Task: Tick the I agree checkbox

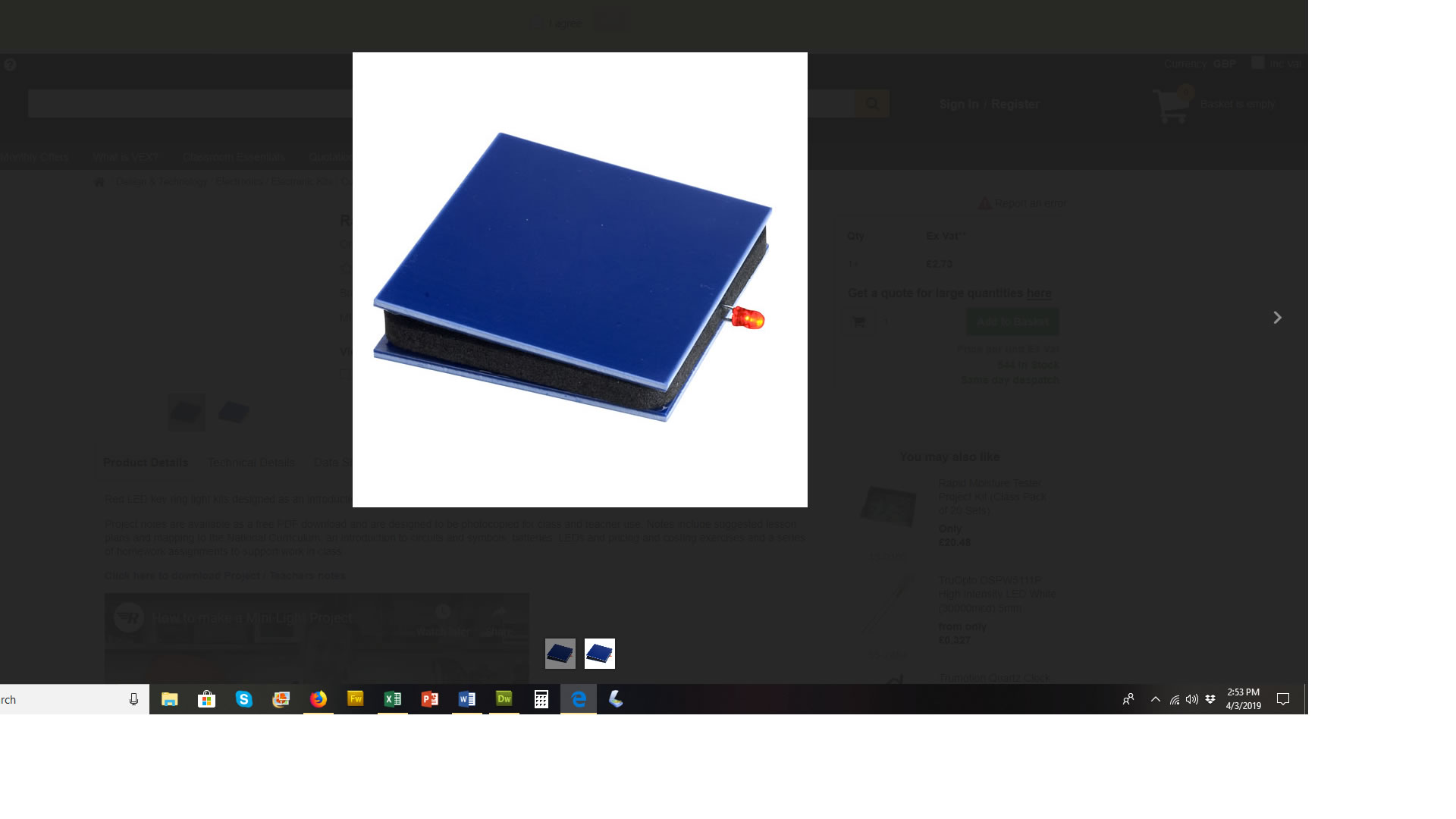Action: coord(538,24)
